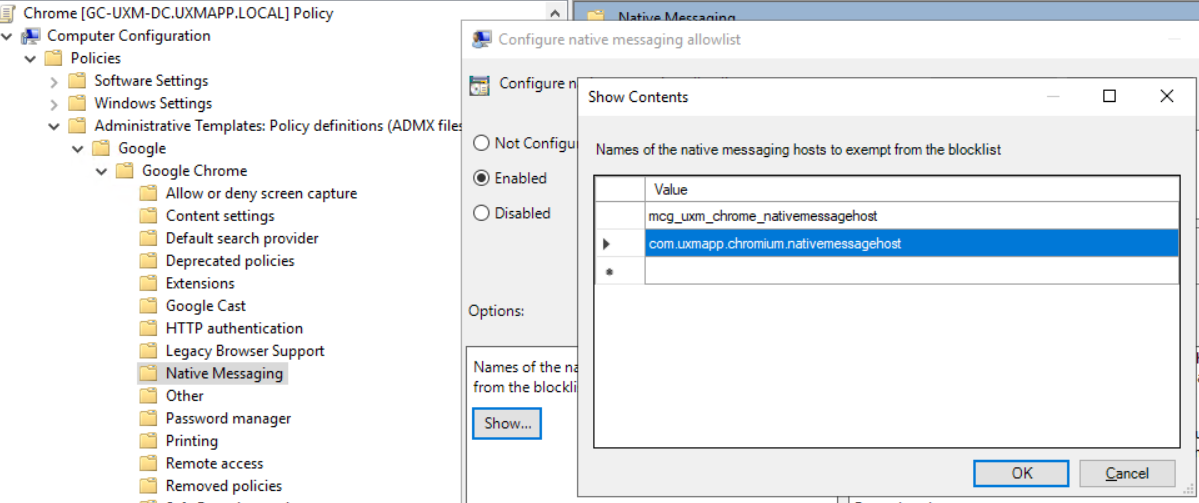Select the Not Configured radio button
Screen dimensions: 1199x503
pos(482,143)
